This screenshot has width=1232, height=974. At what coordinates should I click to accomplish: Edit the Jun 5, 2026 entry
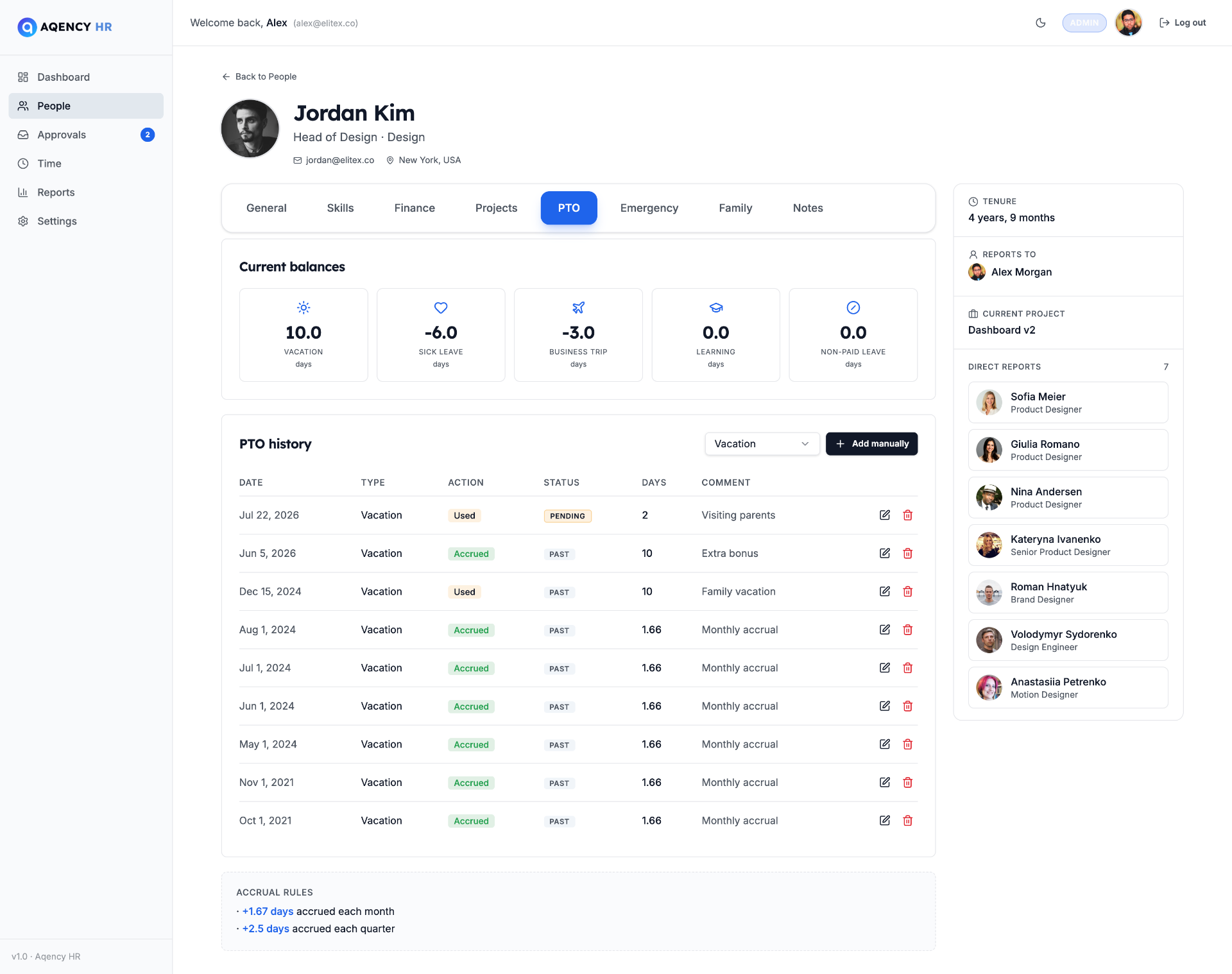[884, 553]
